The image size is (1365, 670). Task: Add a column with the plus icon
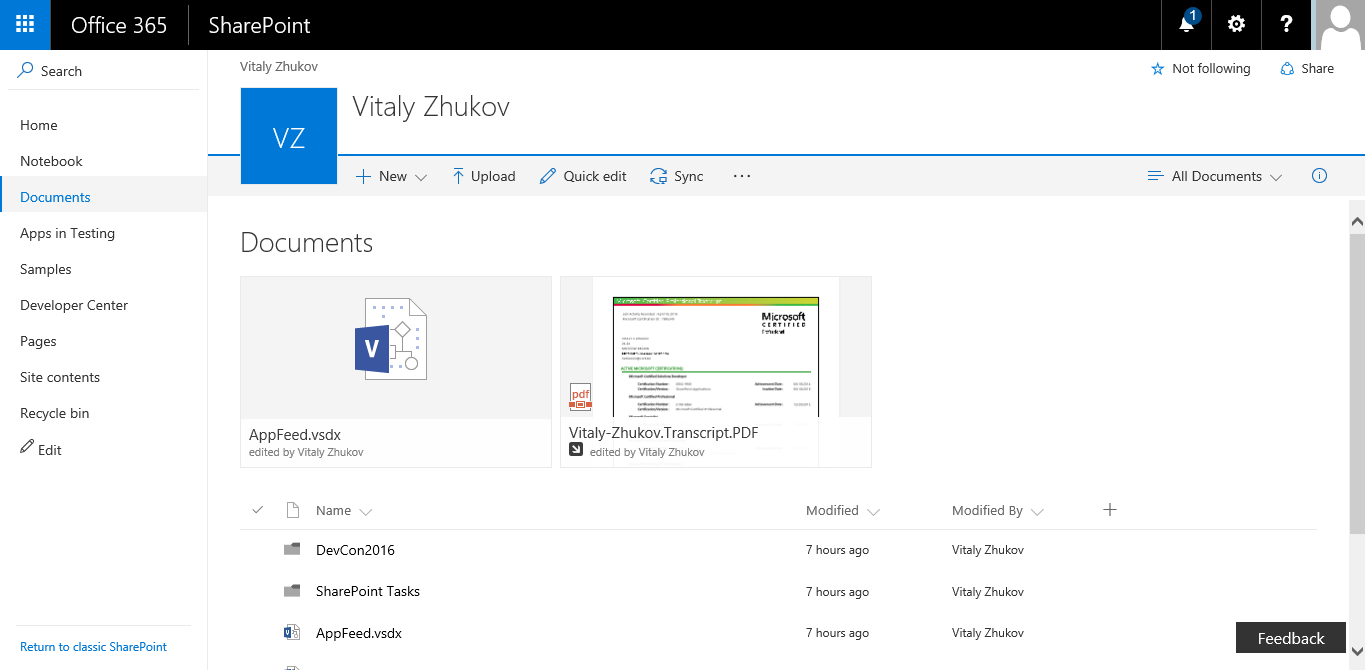tap(1109, 510)
